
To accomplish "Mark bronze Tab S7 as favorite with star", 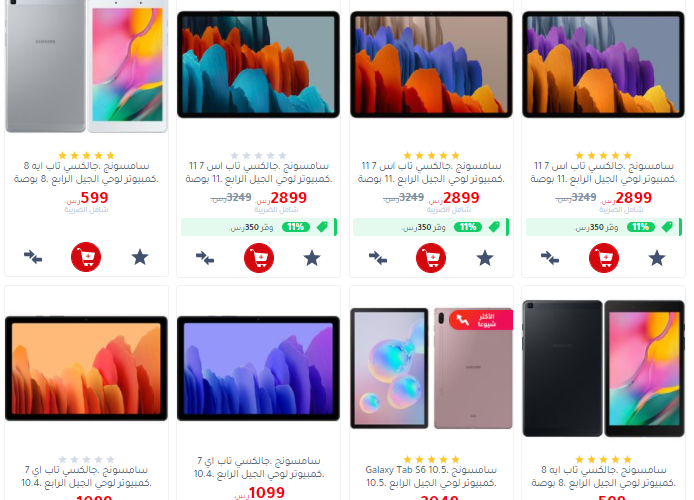I will (x=485, y=258).
